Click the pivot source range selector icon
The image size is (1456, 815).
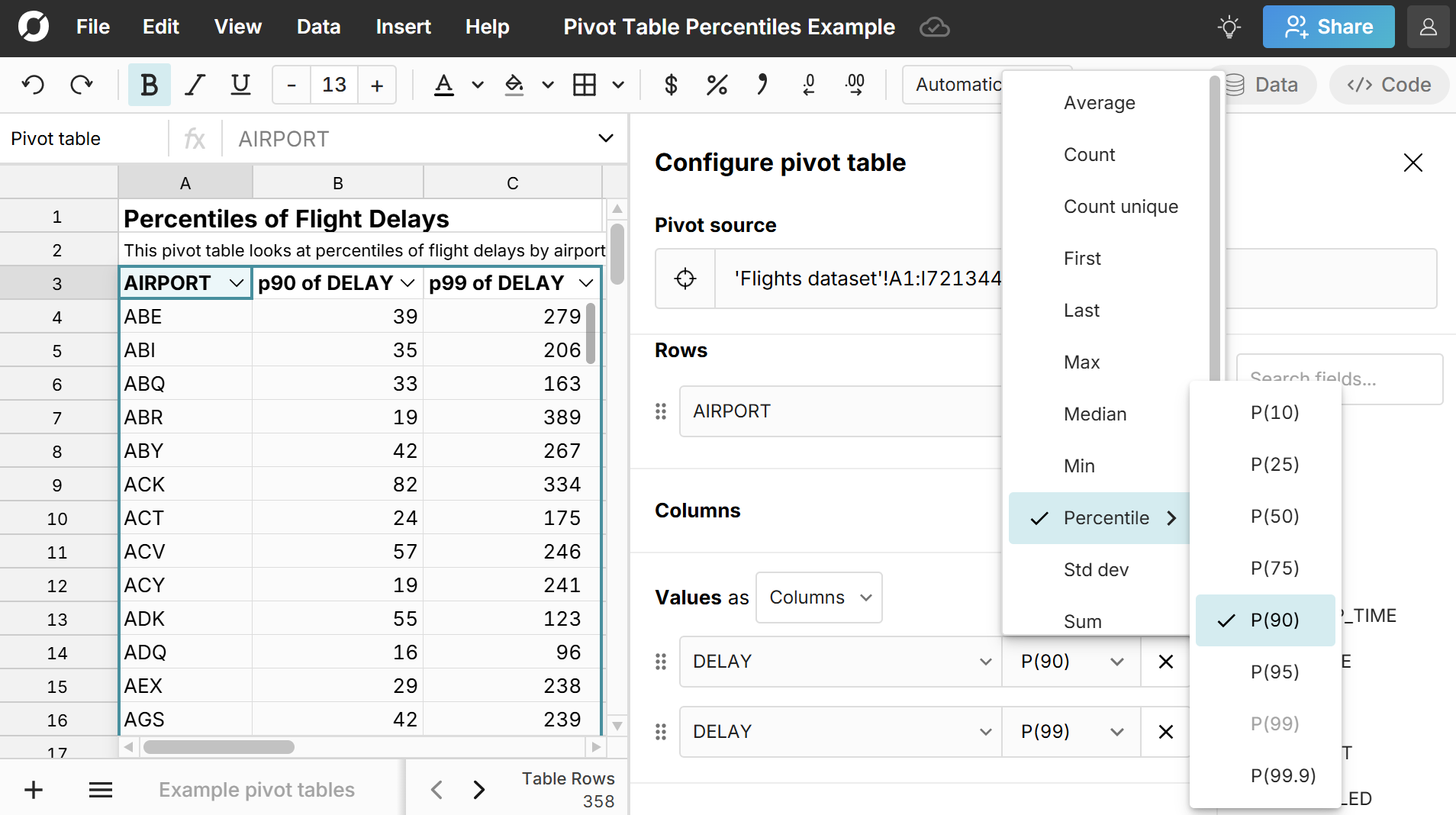pyautogui.click(x=685, y=279)
